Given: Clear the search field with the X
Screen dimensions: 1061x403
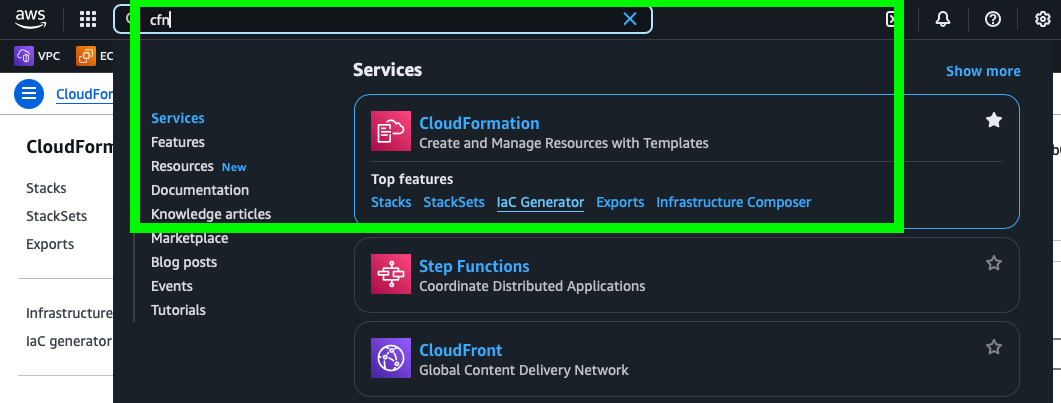Looking at the screenshot, I should click(630, 19).
